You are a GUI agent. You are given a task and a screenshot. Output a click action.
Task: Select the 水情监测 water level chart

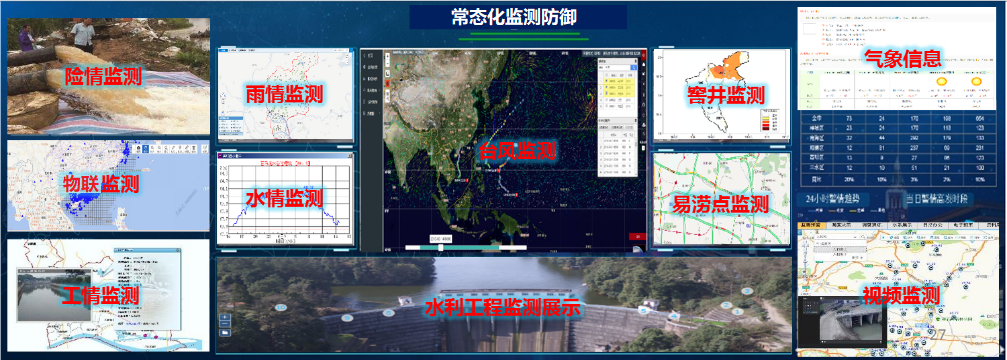pyautogui.click(x=286, y=198)
